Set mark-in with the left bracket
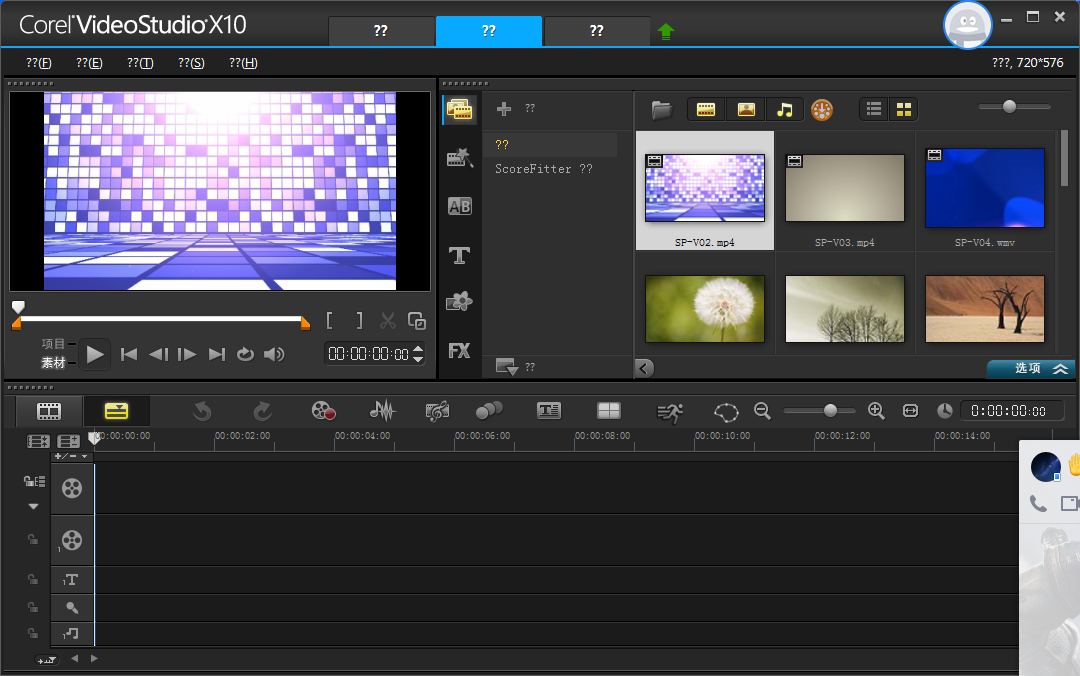The height and width of the screenshot is (676, 1080). click(330, 320)
